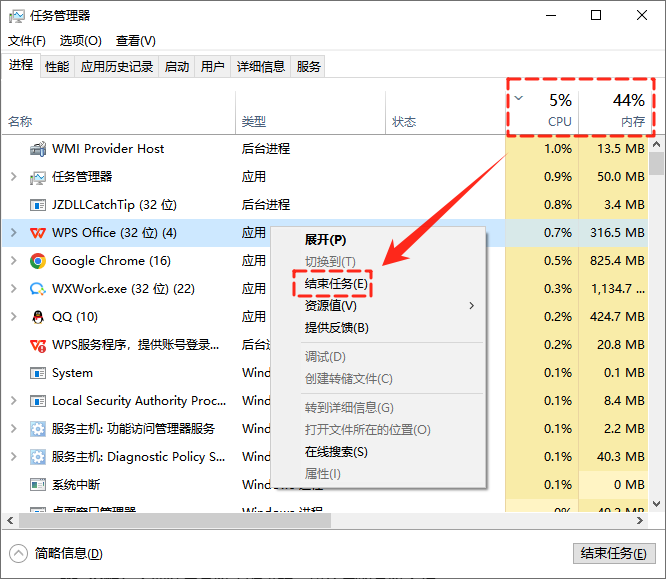Click the horizontal scrollbar right arrow
This screenshot has height=579, width=666.
(640, 521)
